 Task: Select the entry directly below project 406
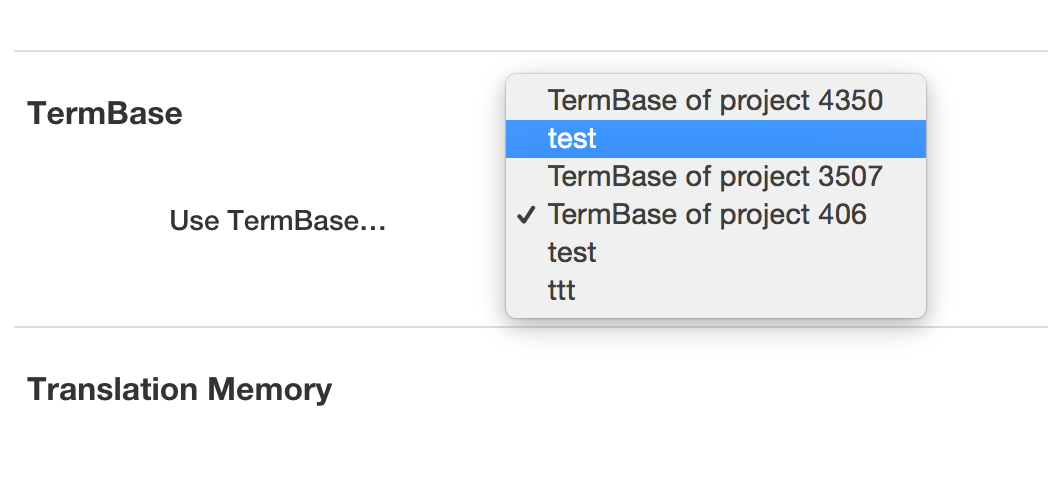(572, 252)
